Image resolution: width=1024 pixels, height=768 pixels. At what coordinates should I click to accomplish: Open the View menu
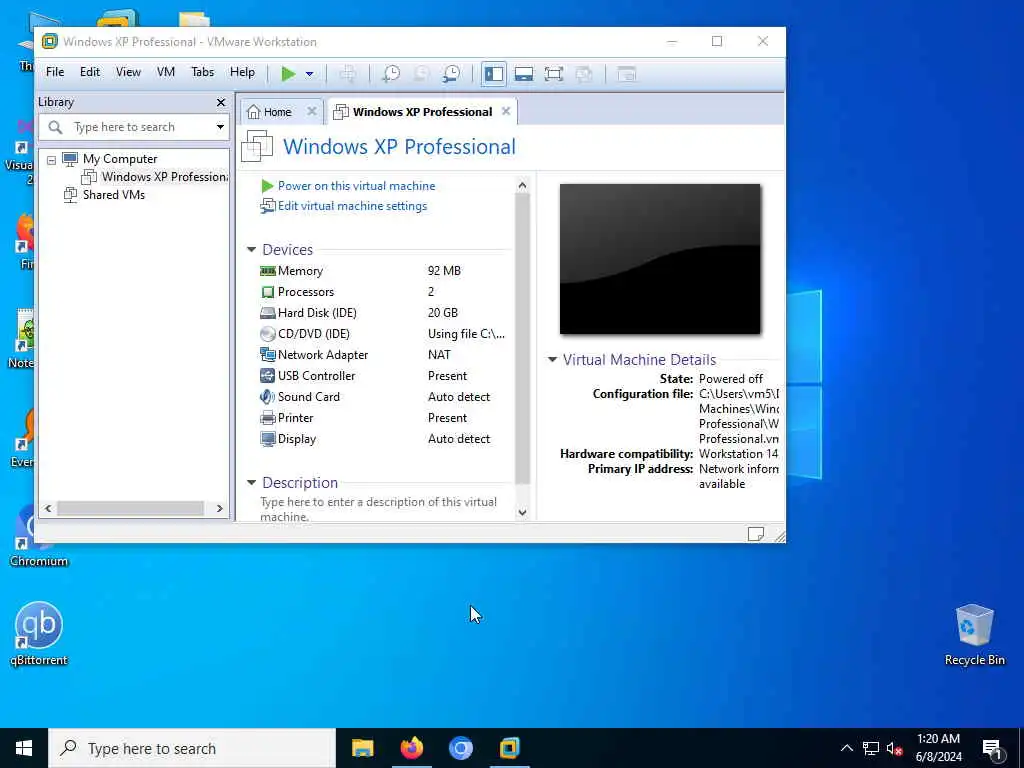click(128, 72)
